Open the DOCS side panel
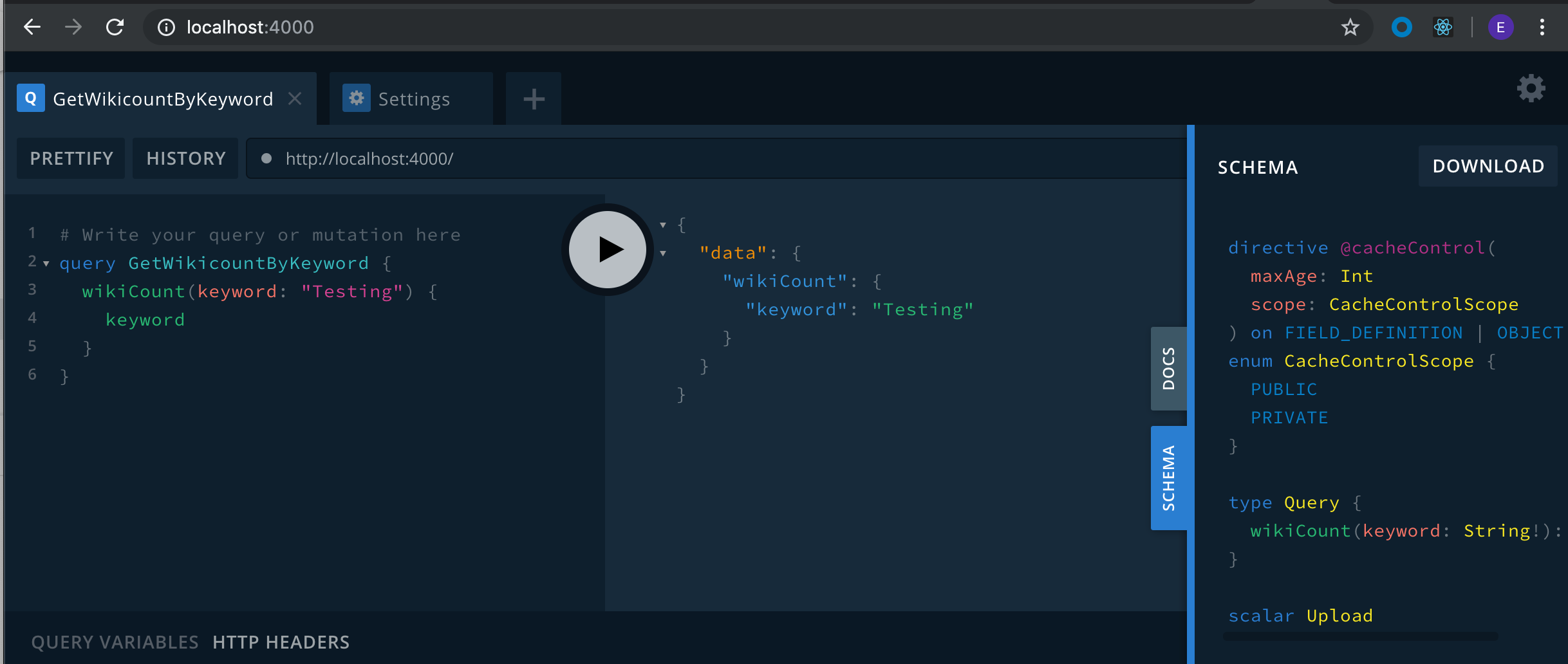The image size is (1568, 664). point(1168,369)
